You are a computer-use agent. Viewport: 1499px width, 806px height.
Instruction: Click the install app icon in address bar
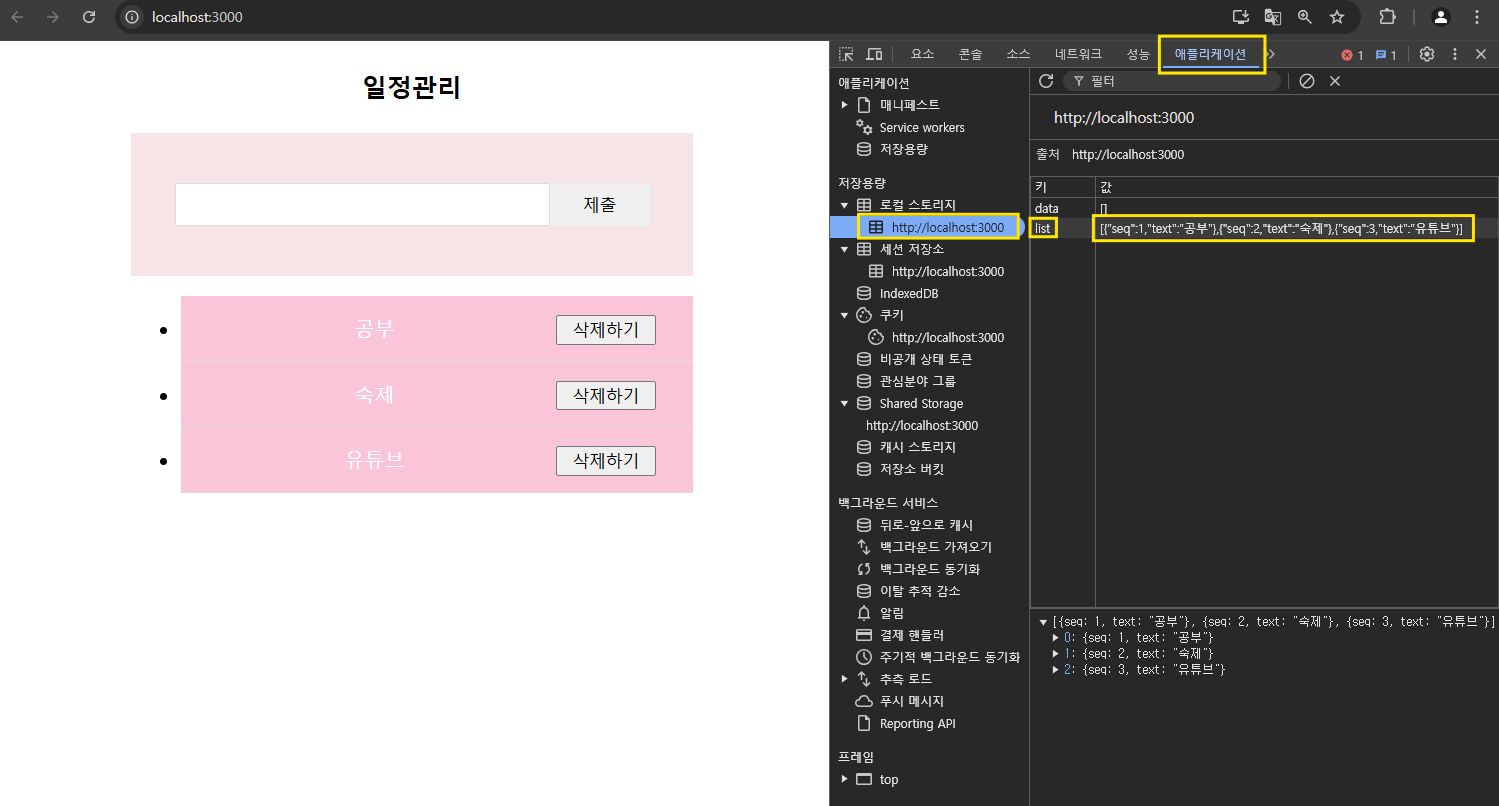(1241, 17)
